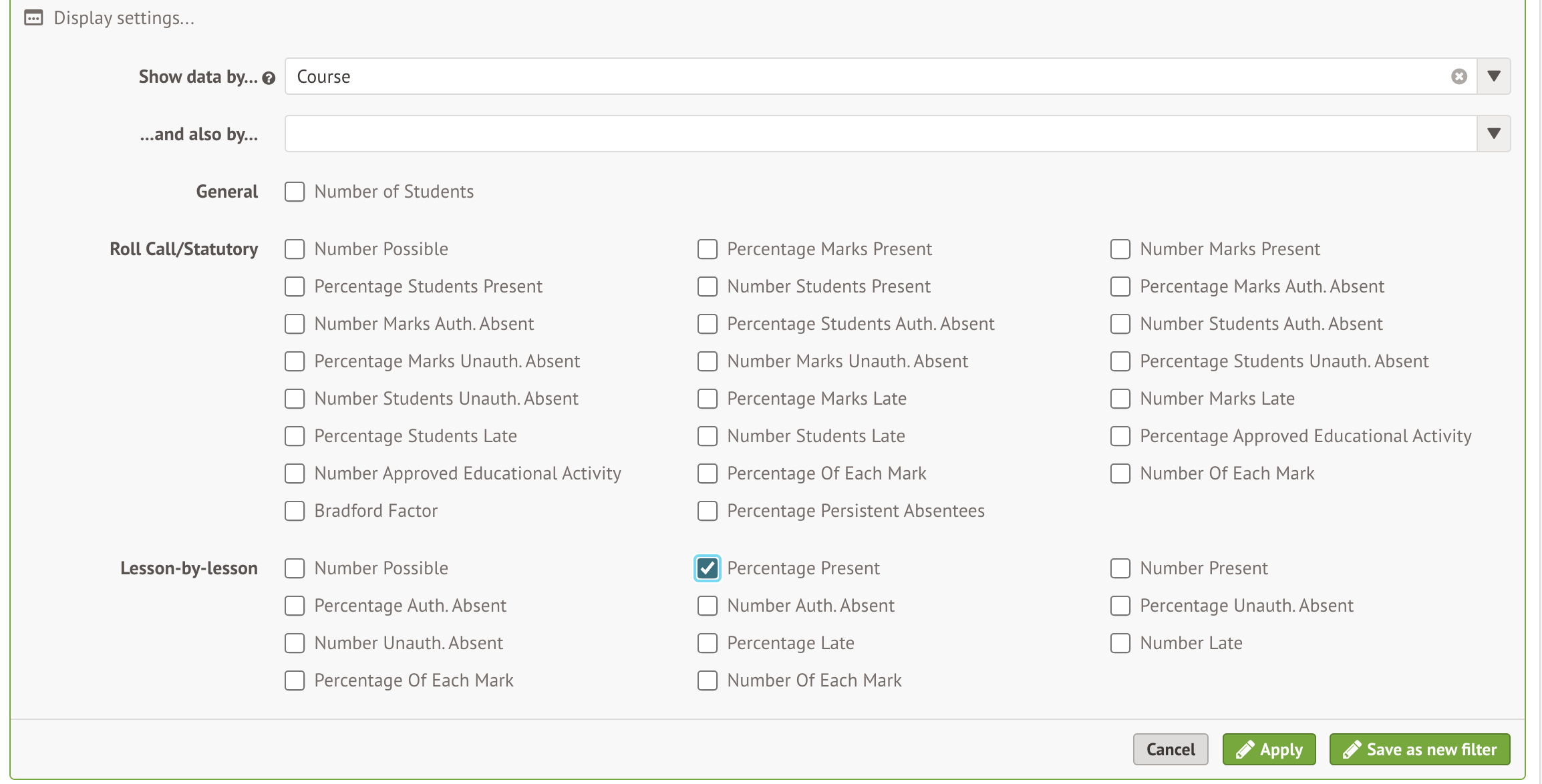Check roll call Number Marks Present
Image resolution: width=1542 pixels, height=784 pixels.
tap(1120, 250)
